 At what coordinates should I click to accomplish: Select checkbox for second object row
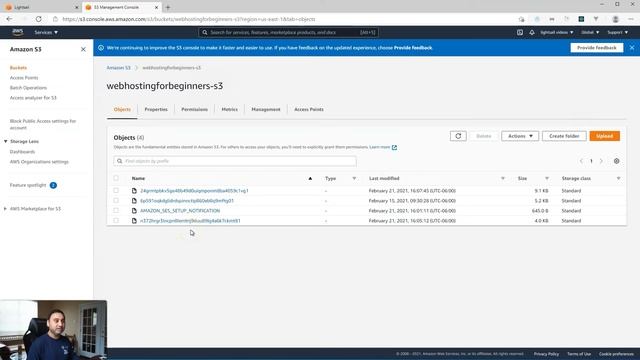(x=116, y=200)
